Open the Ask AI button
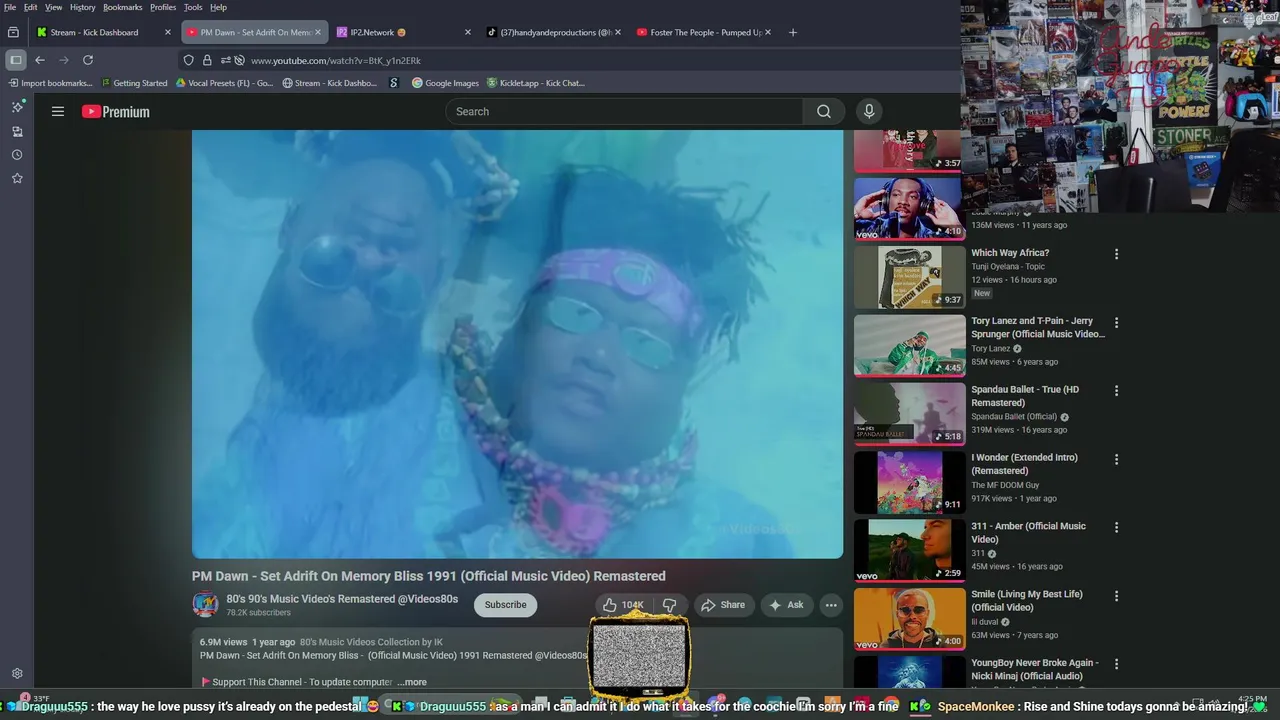This screenshot has width=1280, height=720. pos(786,605)
